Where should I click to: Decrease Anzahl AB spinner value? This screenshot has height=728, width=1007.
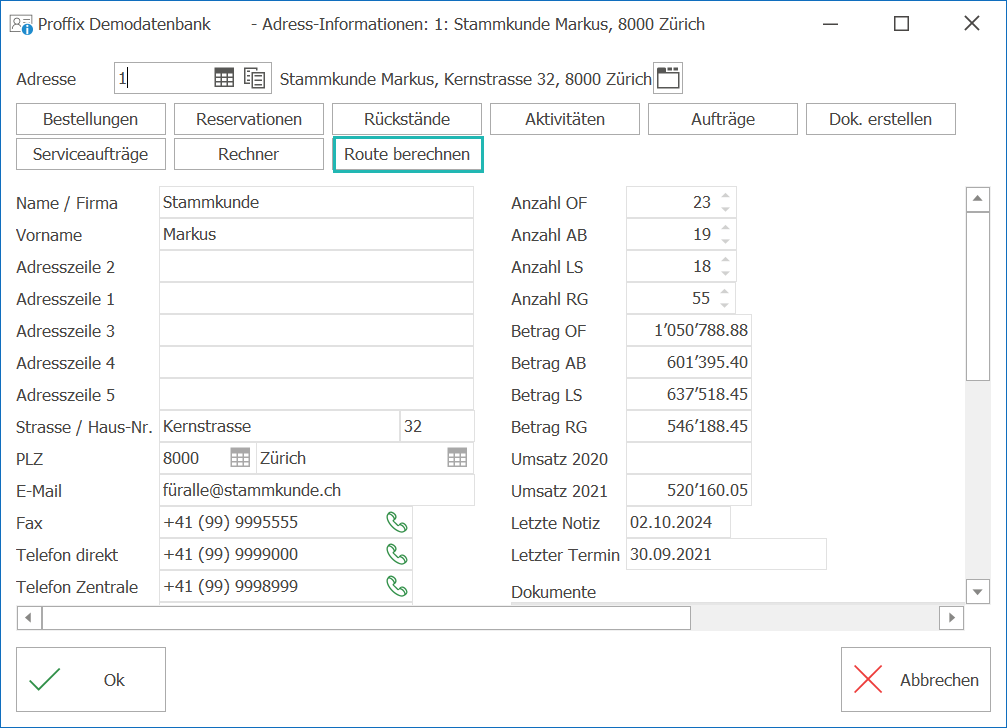[x=725, y=241]
